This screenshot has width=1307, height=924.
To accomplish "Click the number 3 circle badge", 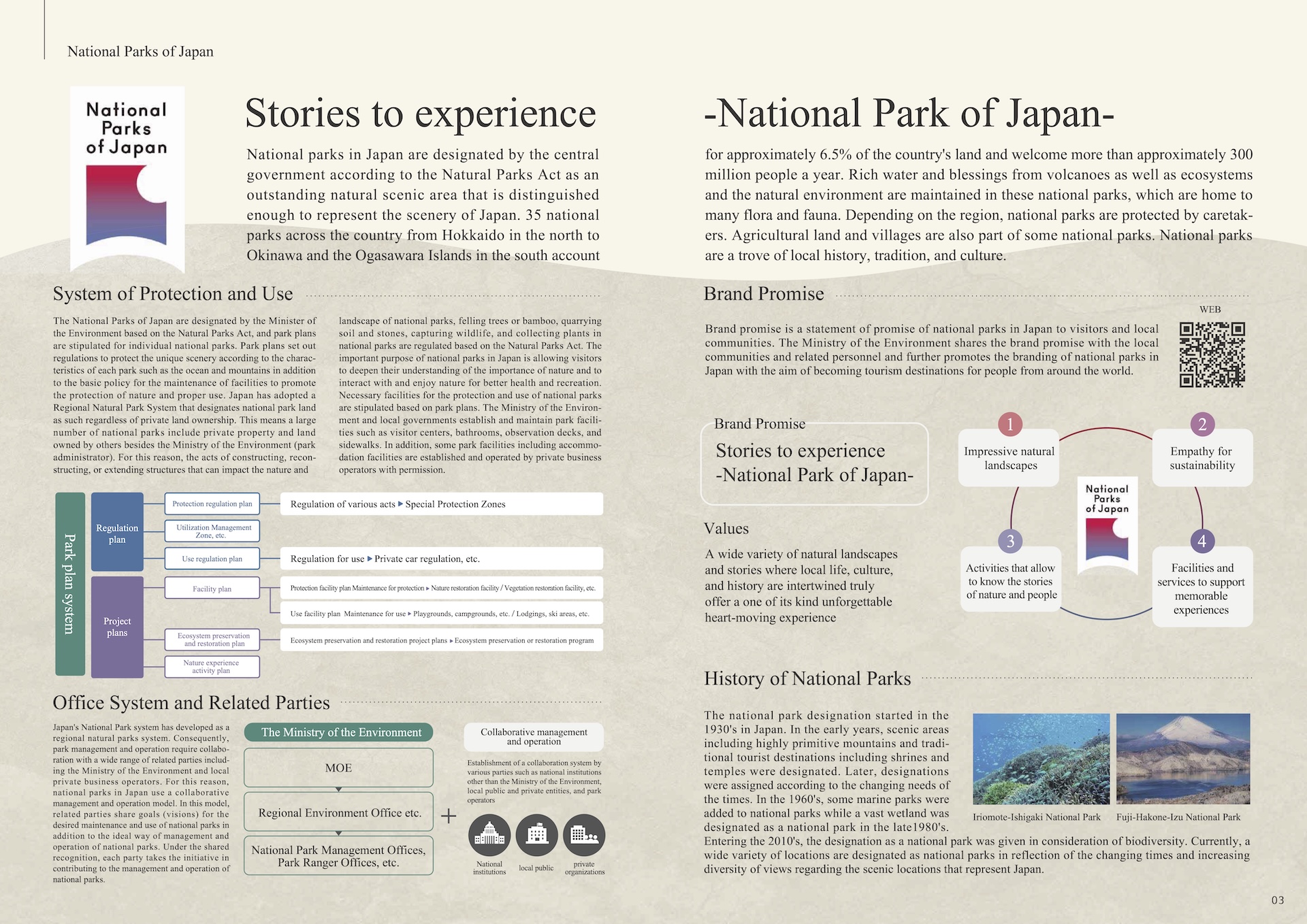I will [x=1010, y=541].
